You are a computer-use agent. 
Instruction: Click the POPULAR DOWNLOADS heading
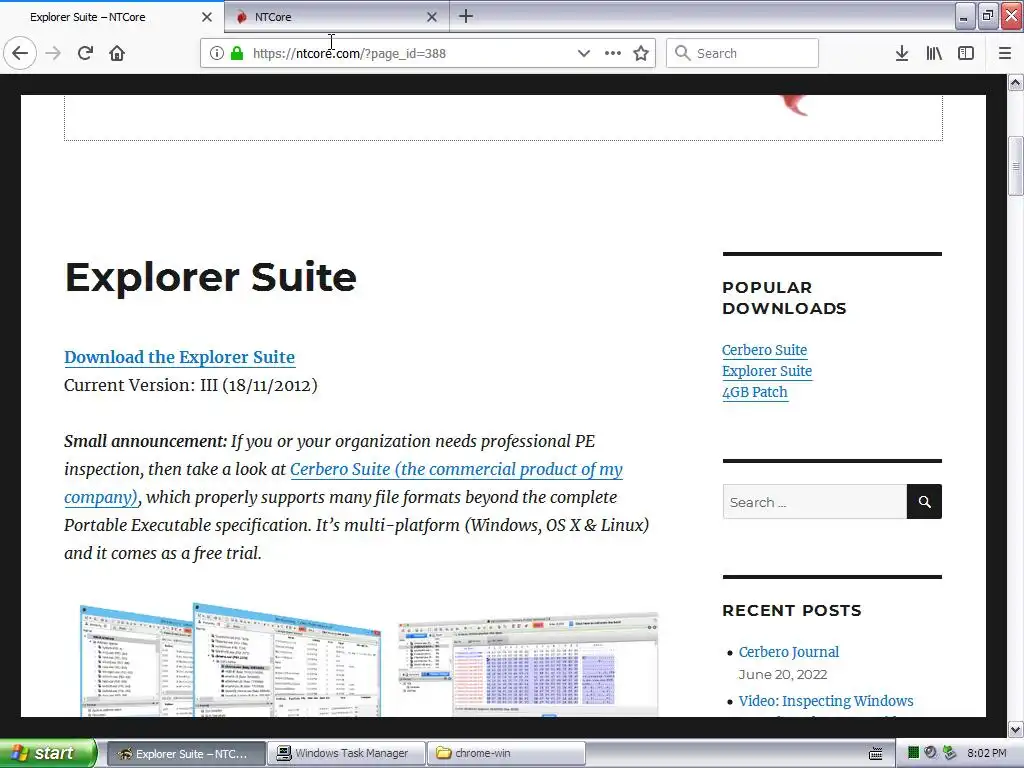(x=784, y=298)
